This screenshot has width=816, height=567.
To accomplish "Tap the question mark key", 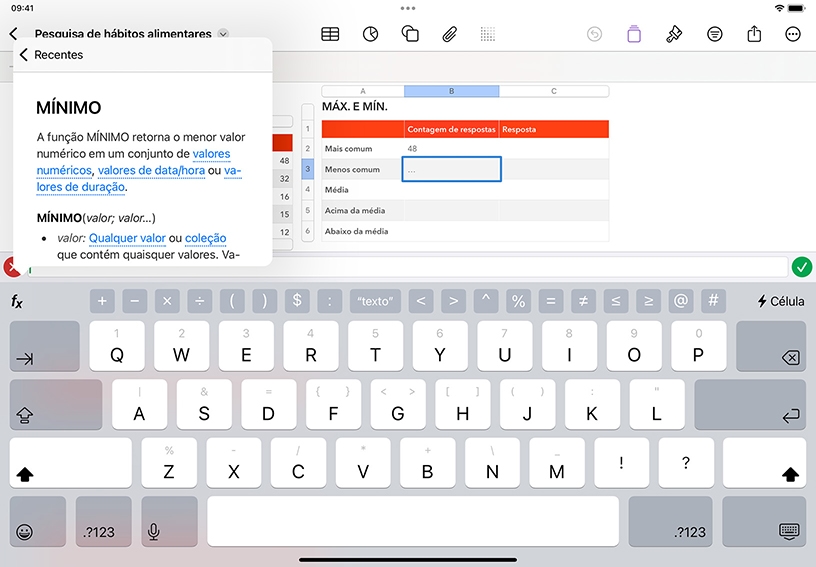I will pyautogui.click(x=686, y=462).
